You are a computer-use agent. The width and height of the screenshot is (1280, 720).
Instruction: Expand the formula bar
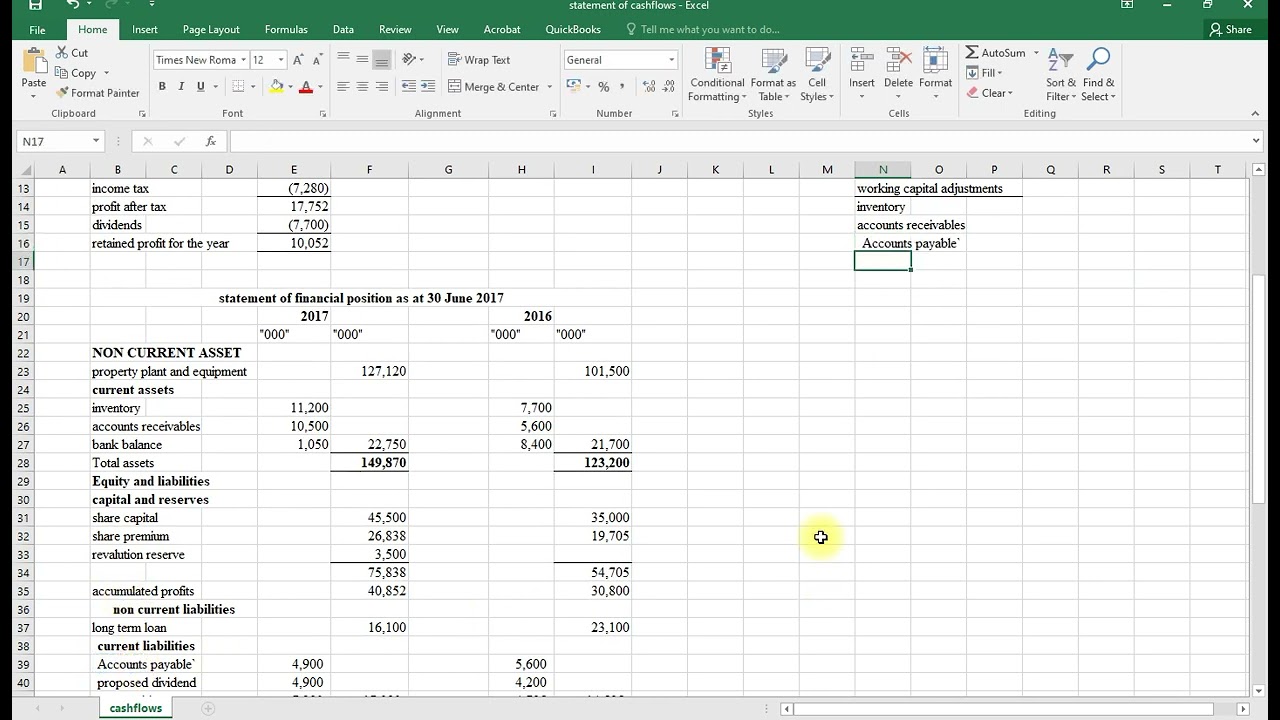1256,141
